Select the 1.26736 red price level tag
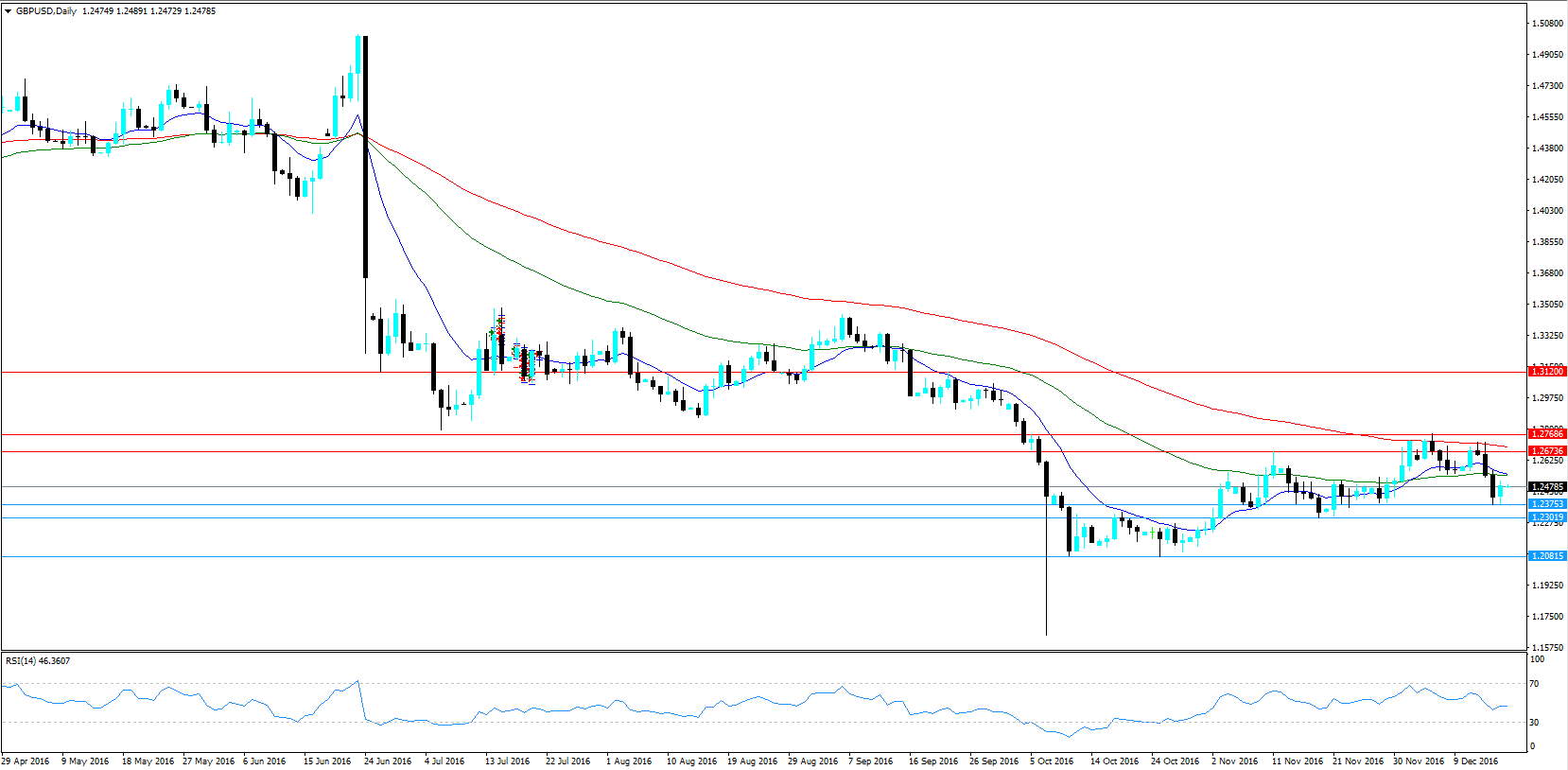This screenshot has width=1568, height=770. [x=1547, y=451]
